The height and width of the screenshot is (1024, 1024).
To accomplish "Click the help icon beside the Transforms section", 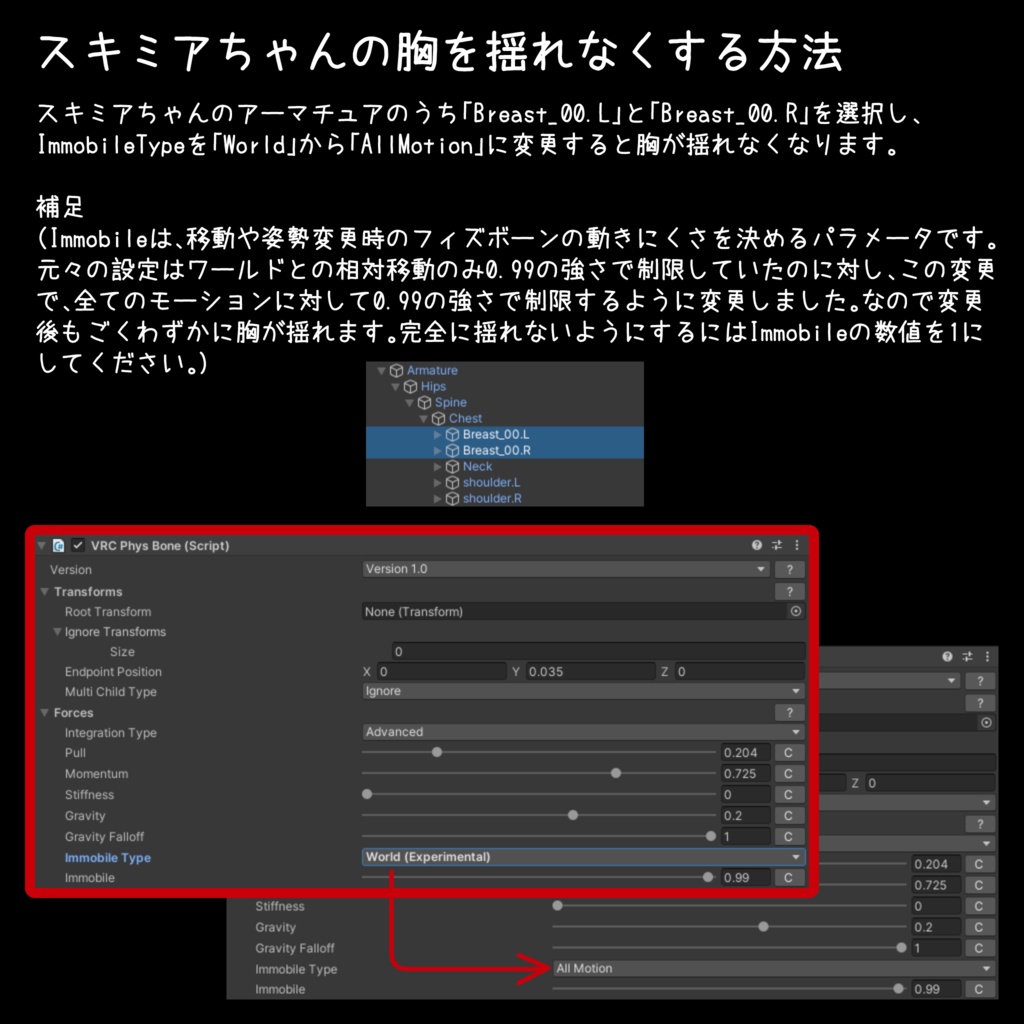I will 789,591.
